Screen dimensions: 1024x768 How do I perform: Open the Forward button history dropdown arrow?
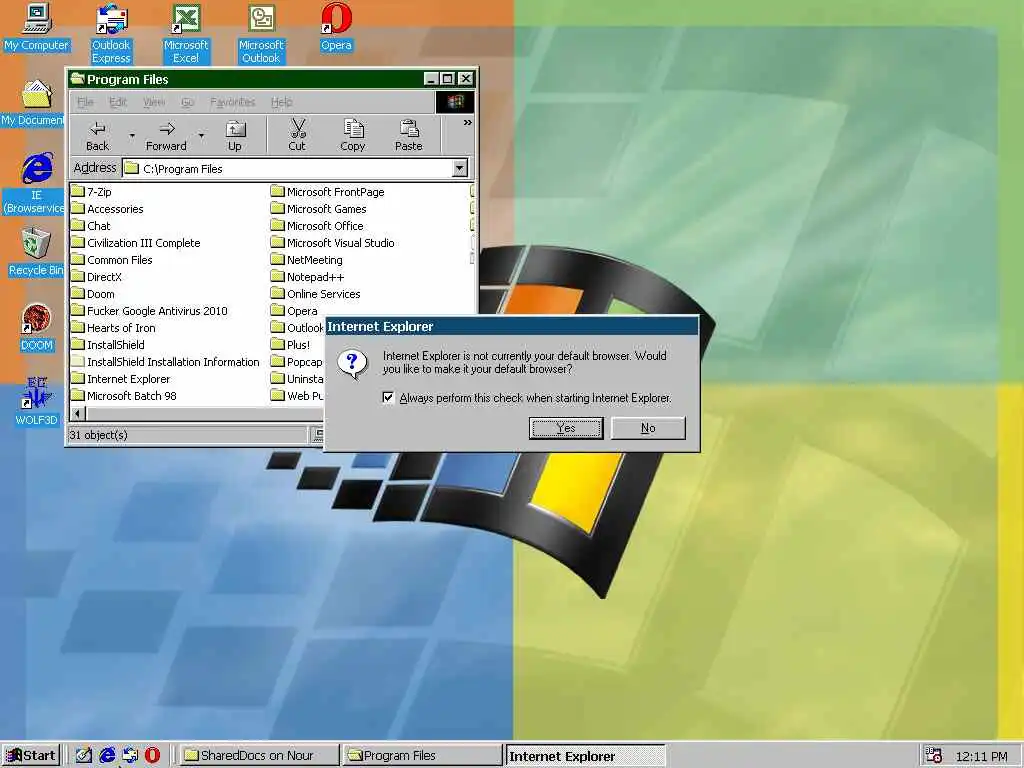click(201, 136)
